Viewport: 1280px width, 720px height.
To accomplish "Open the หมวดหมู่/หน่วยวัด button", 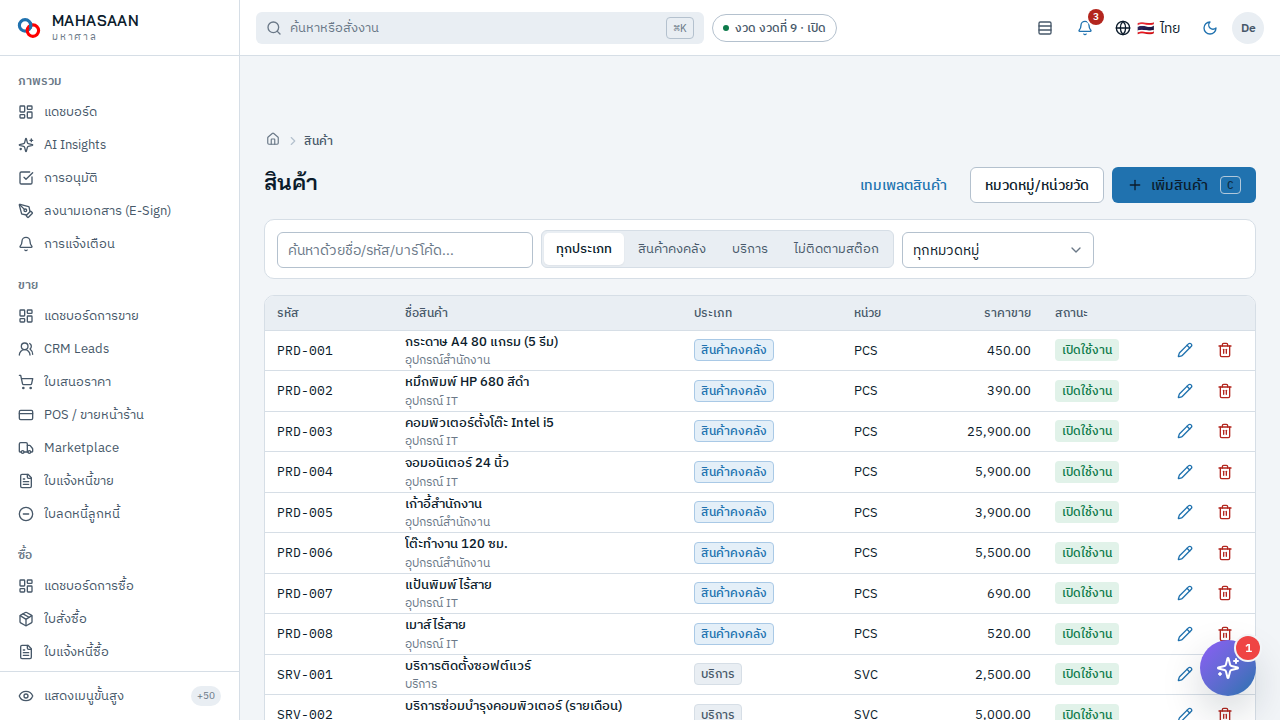I will (x=1037, y=185).
